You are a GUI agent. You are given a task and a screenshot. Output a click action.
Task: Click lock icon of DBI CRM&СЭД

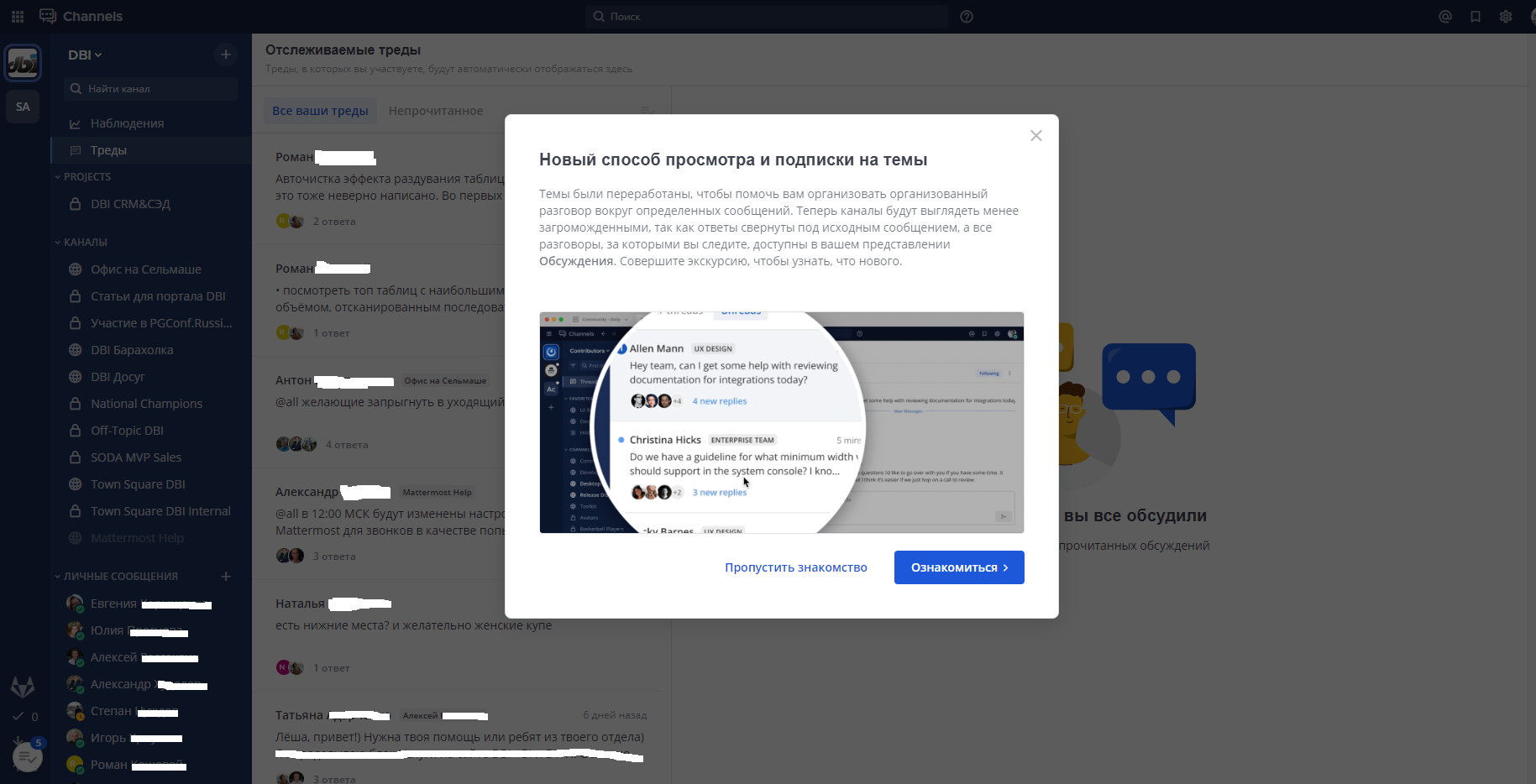tap(75, 204)
